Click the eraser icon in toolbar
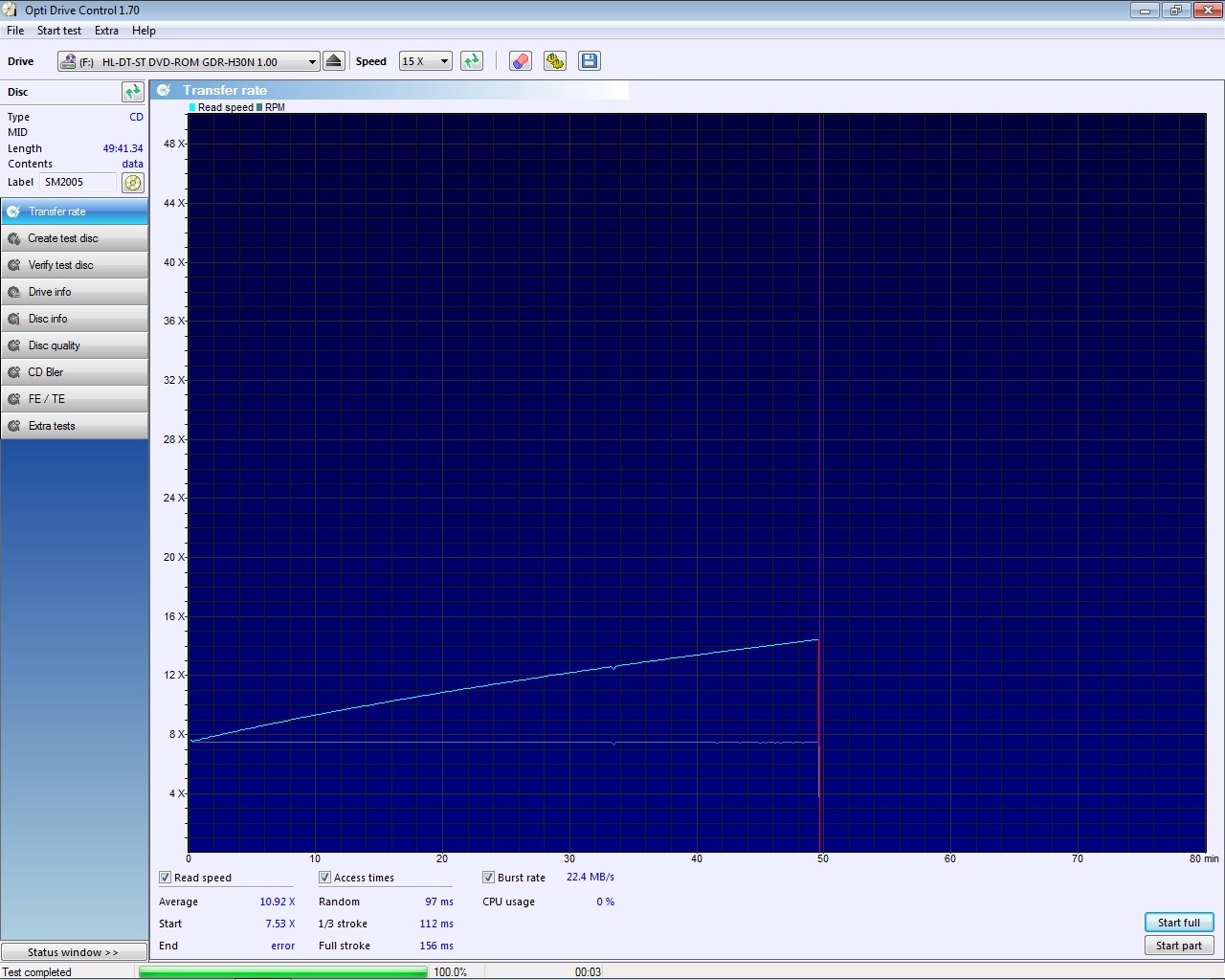Screen dimensions: 1225x980 click(520, 61)
